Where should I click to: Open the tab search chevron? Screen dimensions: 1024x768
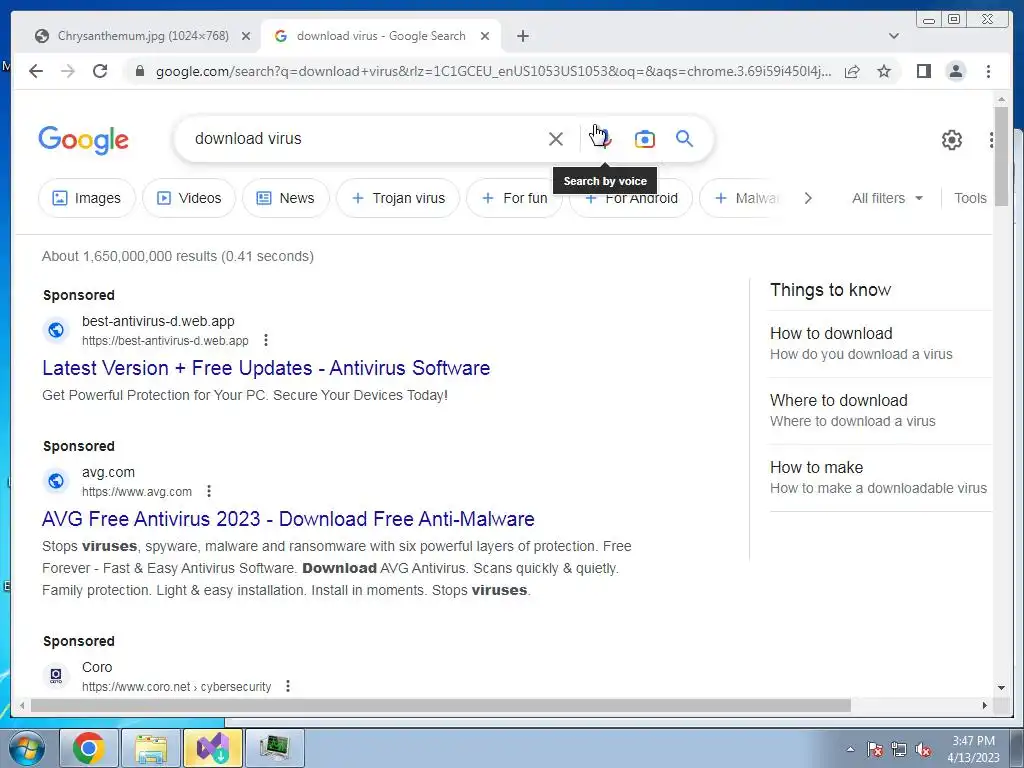(894, 36)
